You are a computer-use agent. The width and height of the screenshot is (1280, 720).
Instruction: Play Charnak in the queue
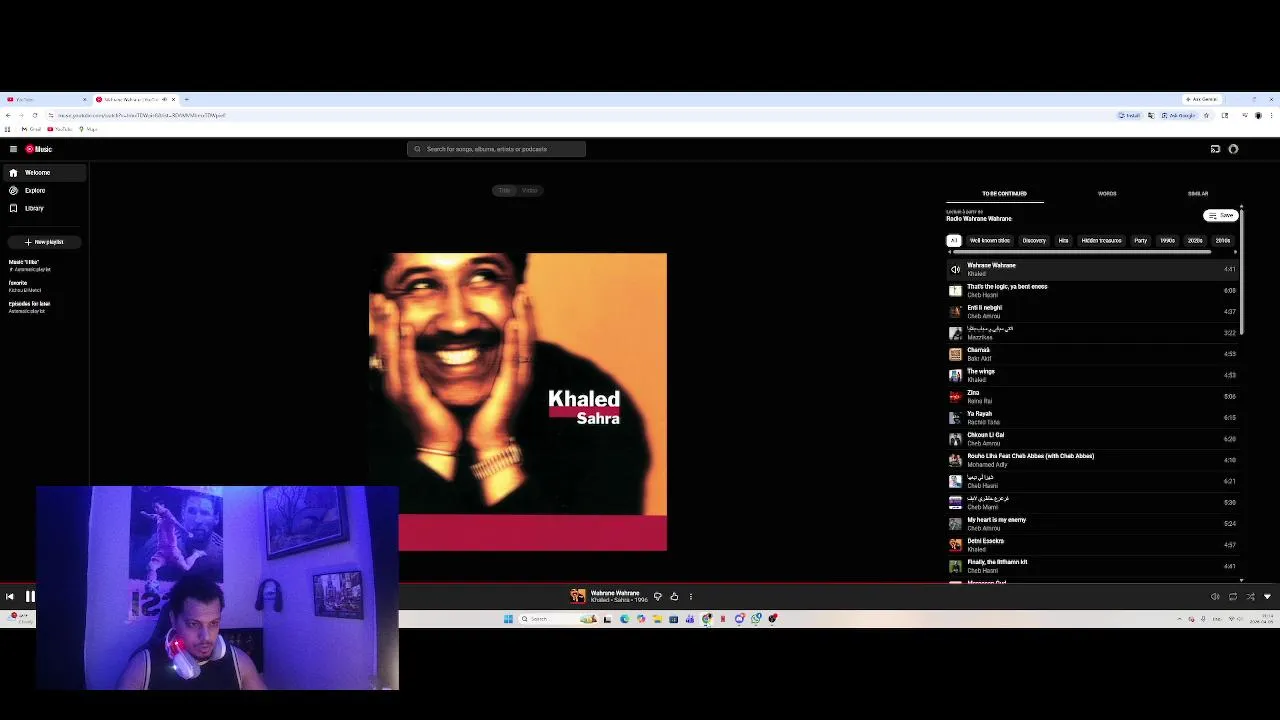(1092, 354)
